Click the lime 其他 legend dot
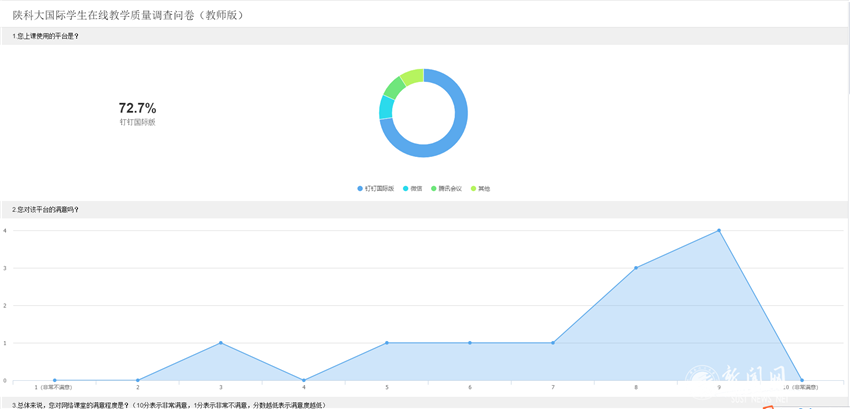This screenshot has width=850, height=409. (473, 188)
